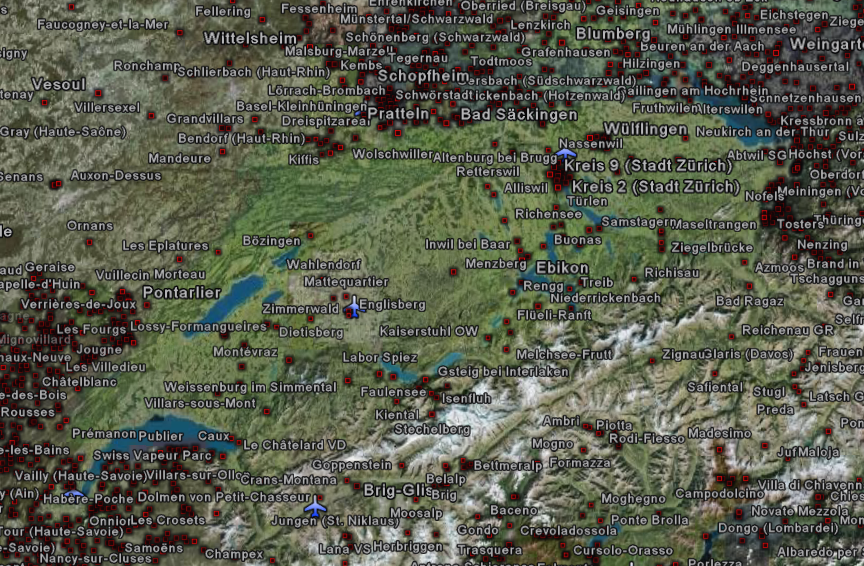
Task: Click the Kaiserstuhl OW label
Action: click(x=429, y=331)
